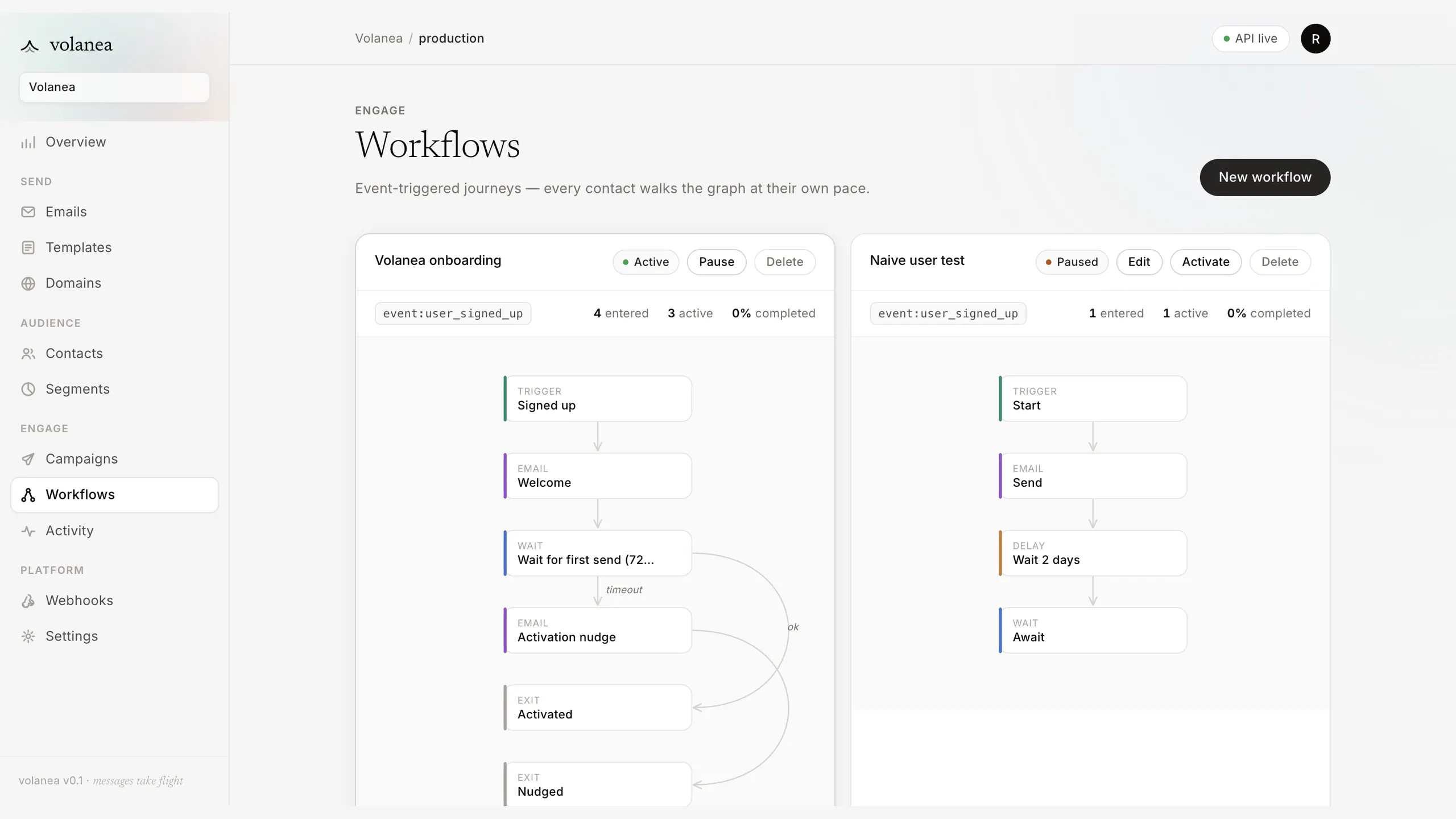Open the user avatar R
Viewport: 1456px width, 819px height.
pyautogui.click(x=1315, y=39)
